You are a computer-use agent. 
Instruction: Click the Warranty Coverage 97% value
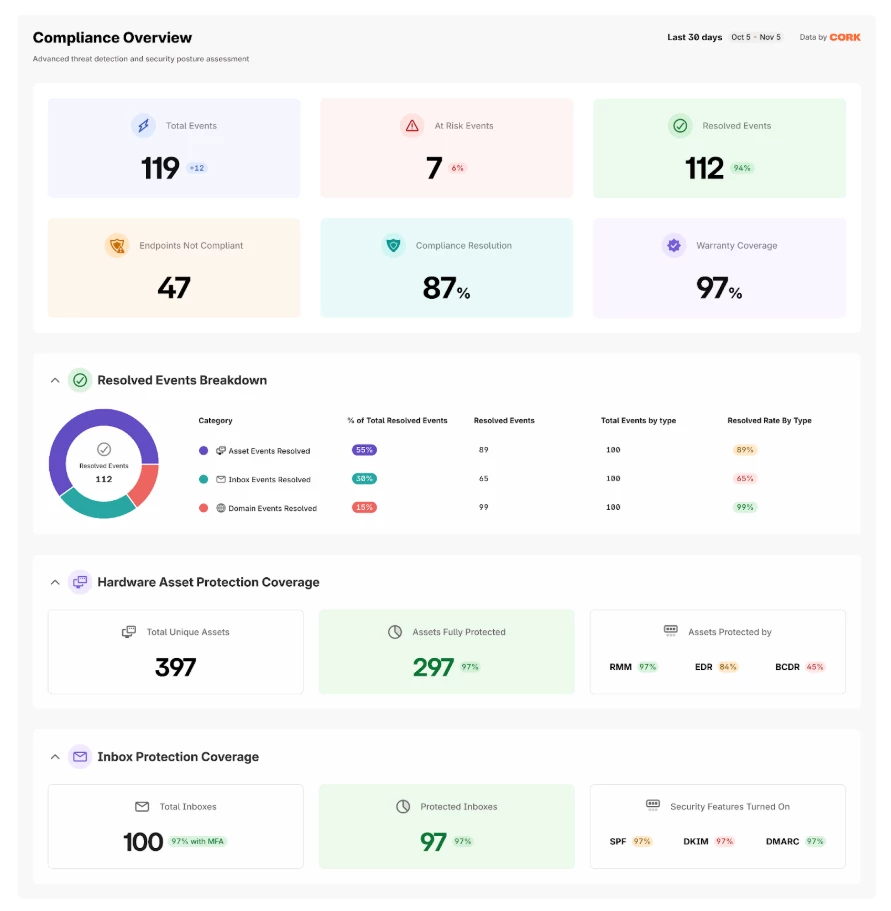(719, 288)
